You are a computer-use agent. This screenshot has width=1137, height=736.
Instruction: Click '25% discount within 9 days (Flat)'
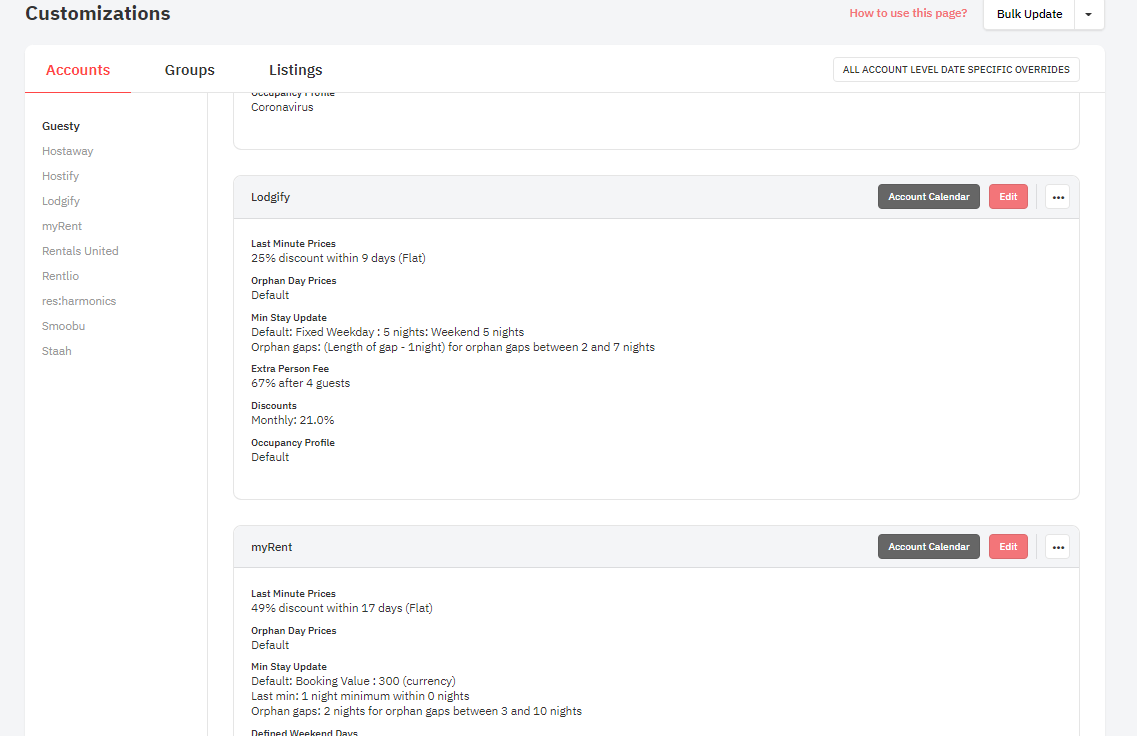(x=338, y=258)
